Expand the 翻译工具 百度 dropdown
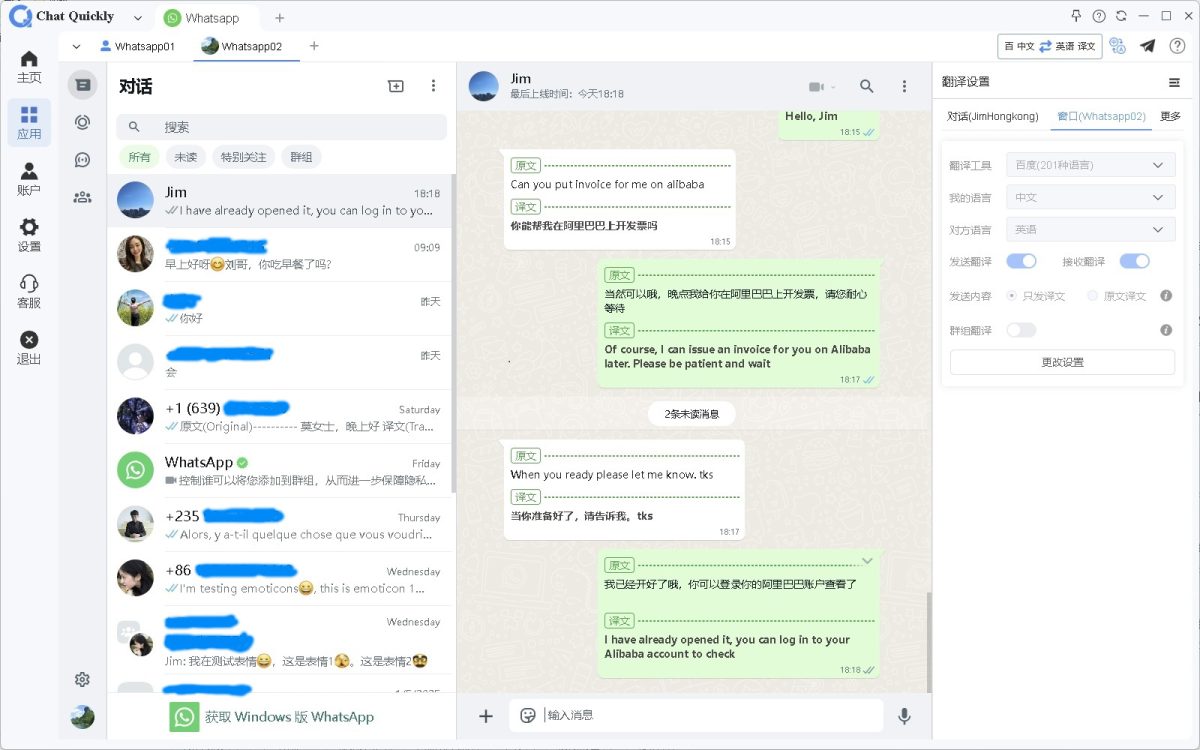The image size is (1200, 750). coord(1091,165)
